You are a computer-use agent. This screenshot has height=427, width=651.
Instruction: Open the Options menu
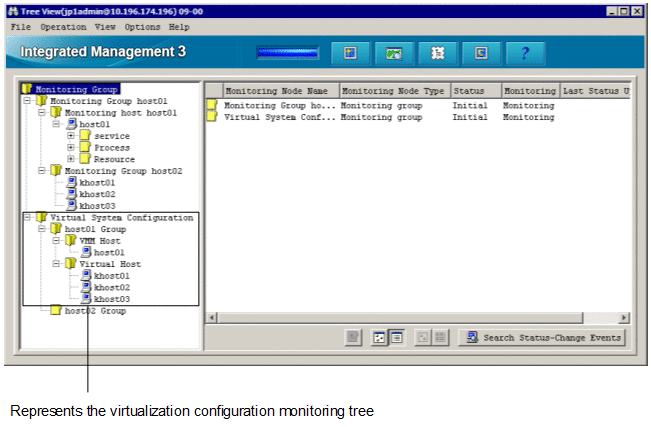pyautogui.click(x=142, y=27)
